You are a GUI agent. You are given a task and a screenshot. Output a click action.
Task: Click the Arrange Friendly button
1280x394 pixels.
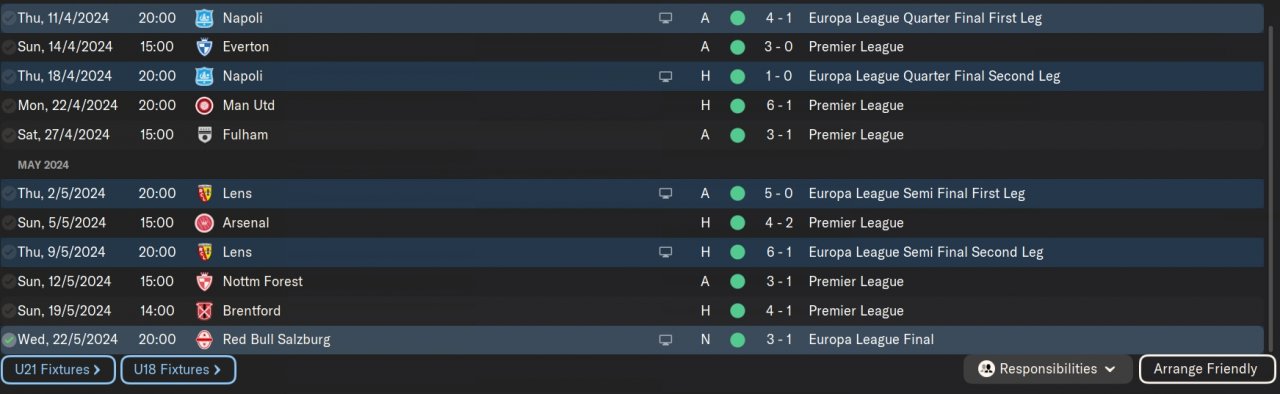[x=1207, y=369]
